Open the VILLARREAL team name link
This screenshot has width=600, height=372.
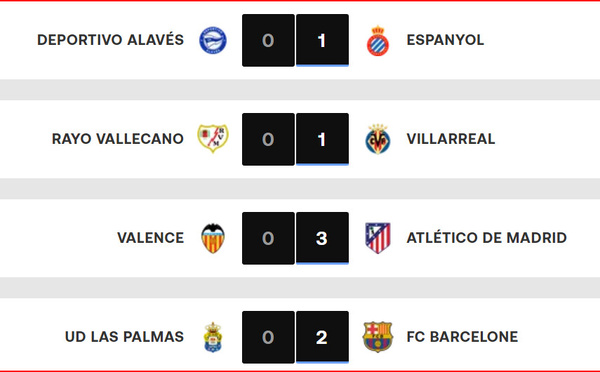point(451,139)
